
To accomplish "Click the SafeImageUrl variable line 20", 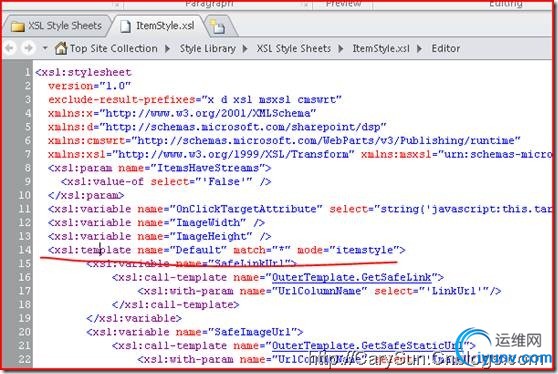I will point(195,332).
